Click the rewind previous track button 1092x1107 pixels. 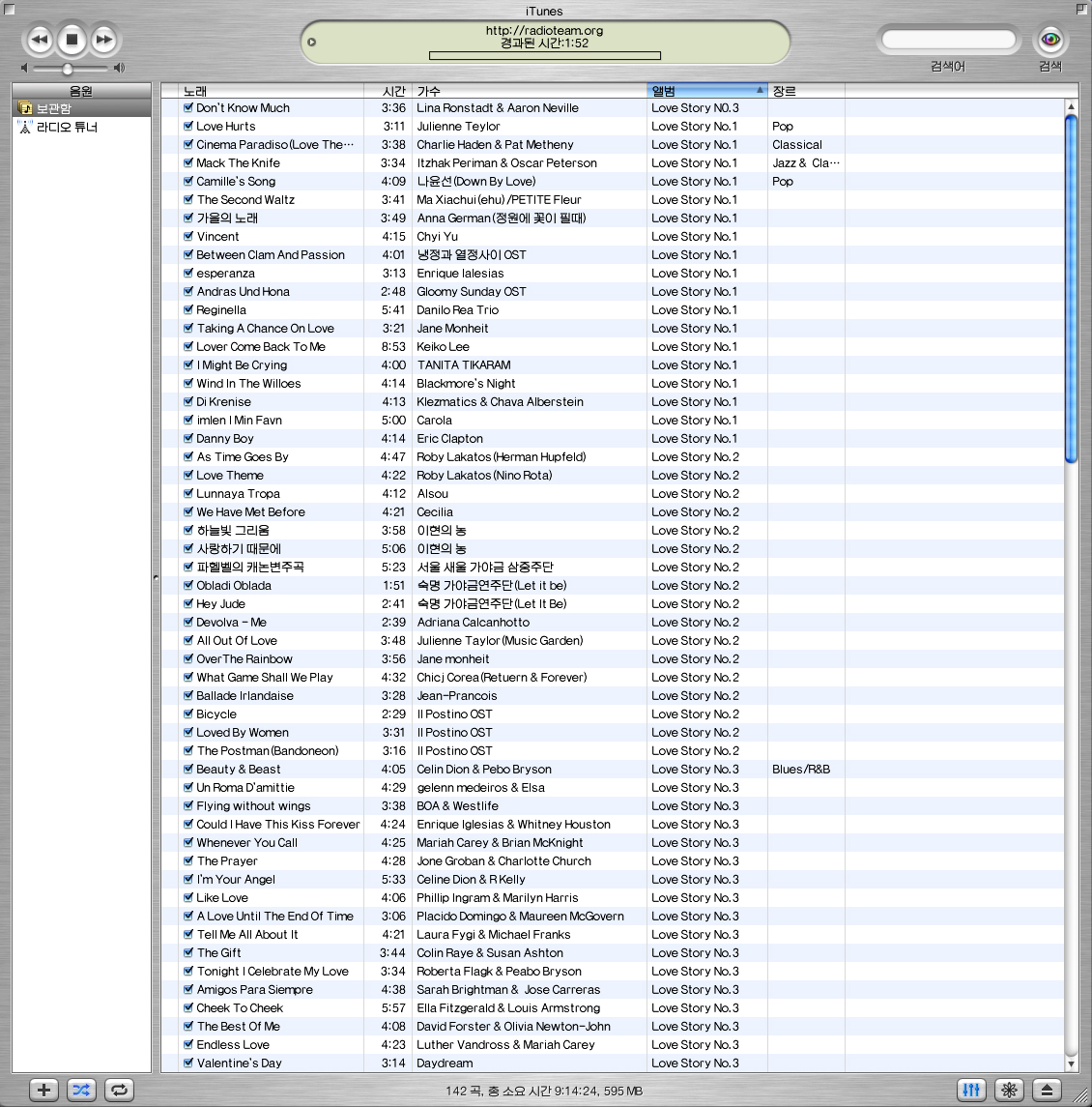[x=39, y=40]
